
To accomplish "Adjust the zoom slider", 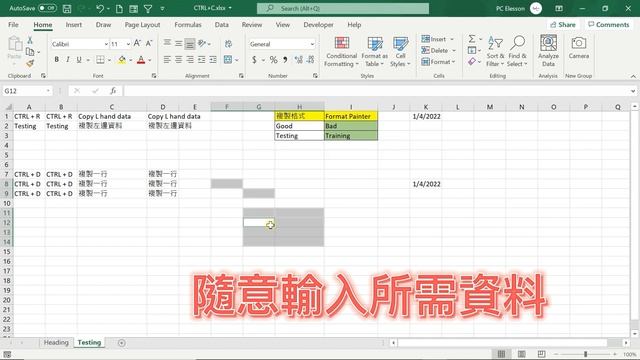I will tap(585, 354).
